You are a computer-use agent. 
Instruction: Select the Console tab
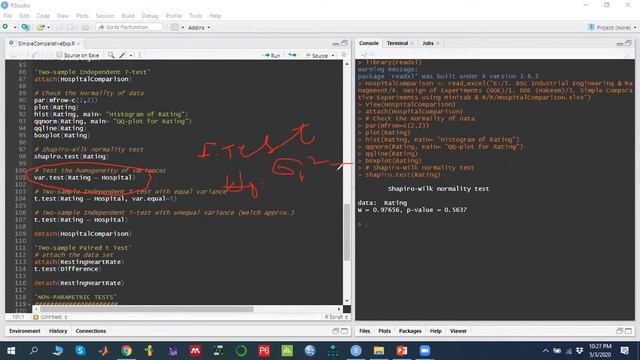(369, 43)
